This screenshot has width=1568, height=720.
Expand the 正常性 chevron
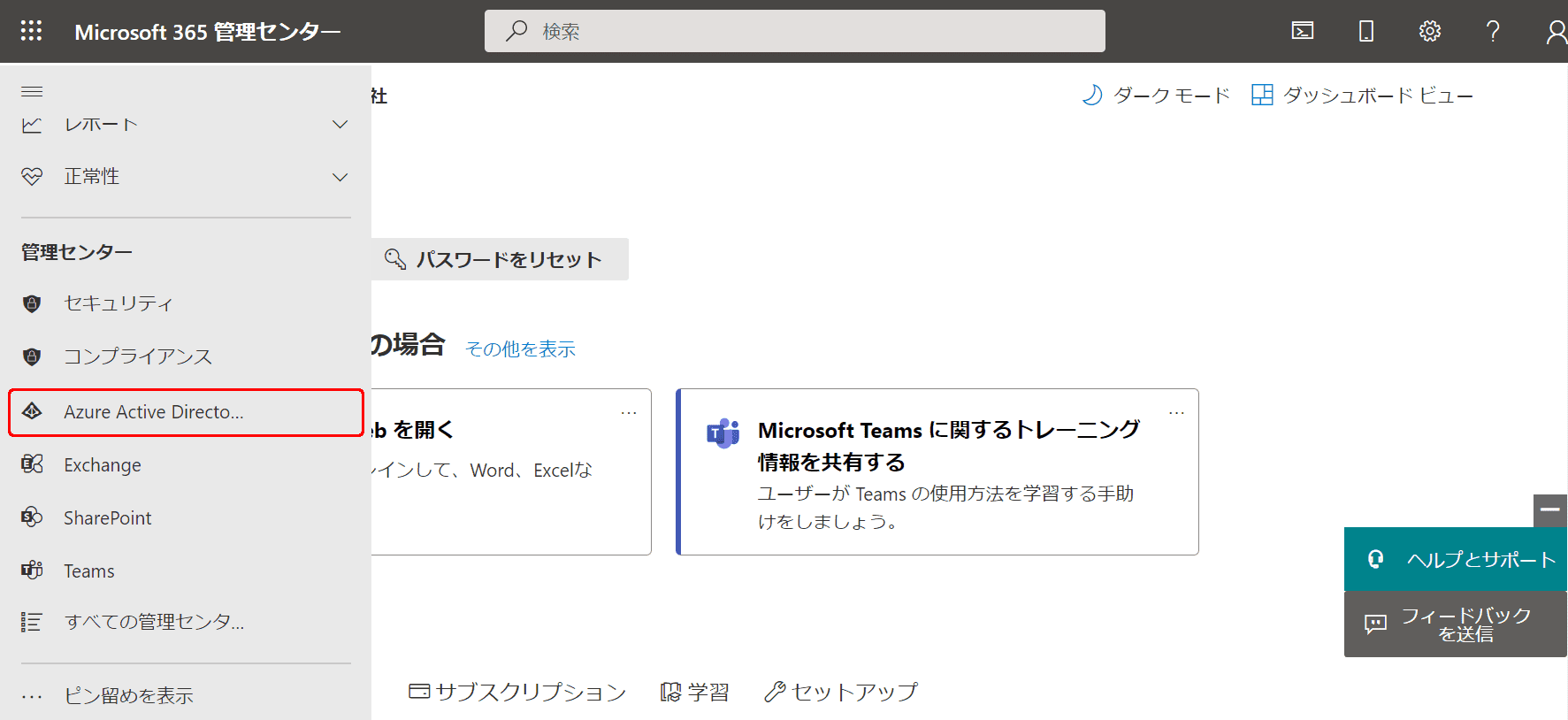pyautogui.click(x=340, y=177)
